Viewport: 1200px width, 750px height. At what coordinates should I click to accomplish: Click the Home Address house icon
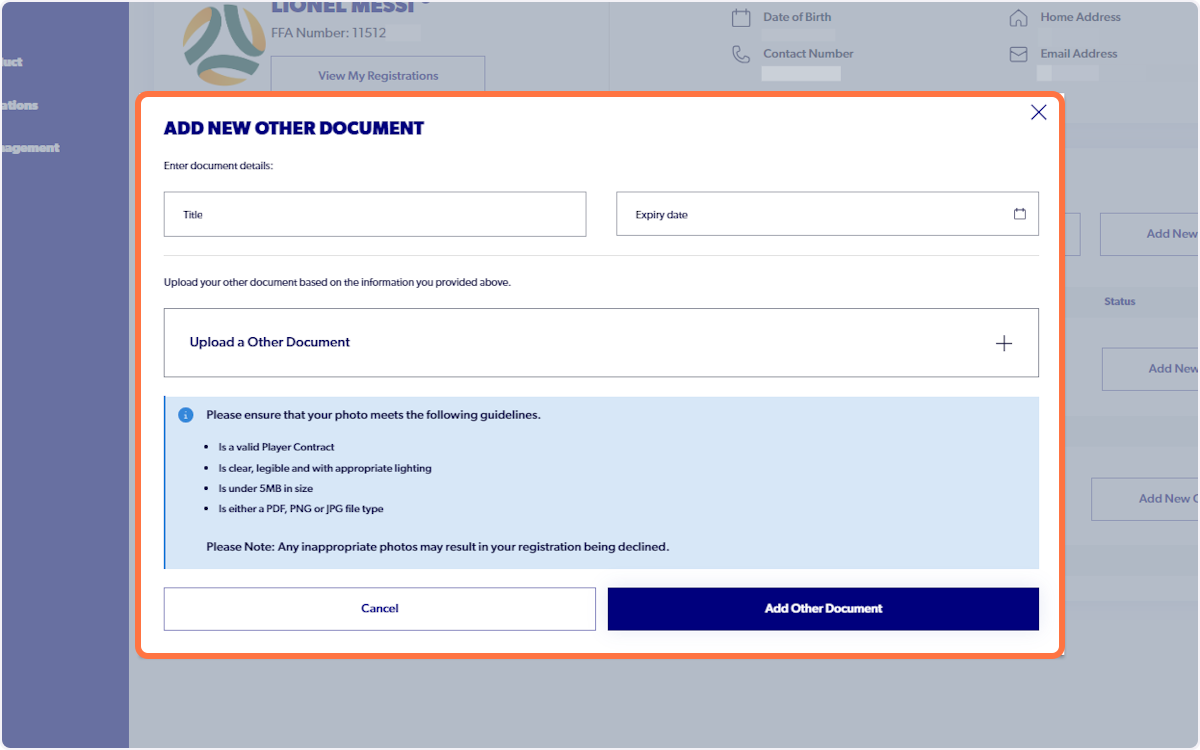tap(1018, 18)
